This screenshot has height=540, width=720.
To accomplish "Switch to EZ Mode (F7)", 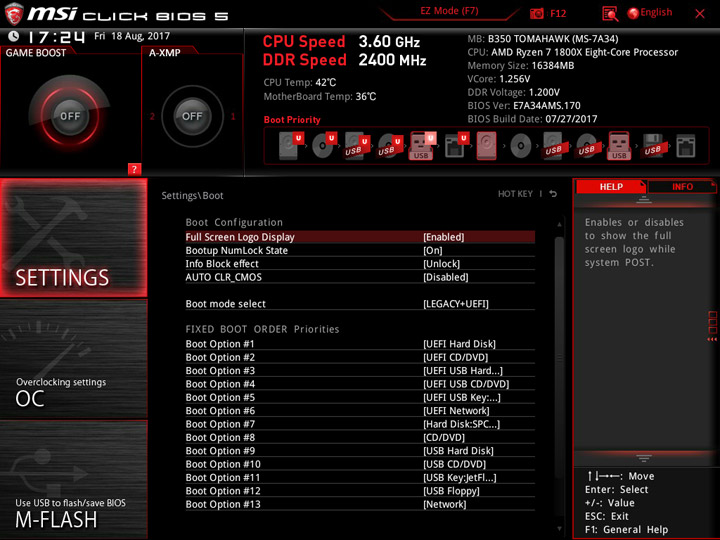I will tap(449, 11).
